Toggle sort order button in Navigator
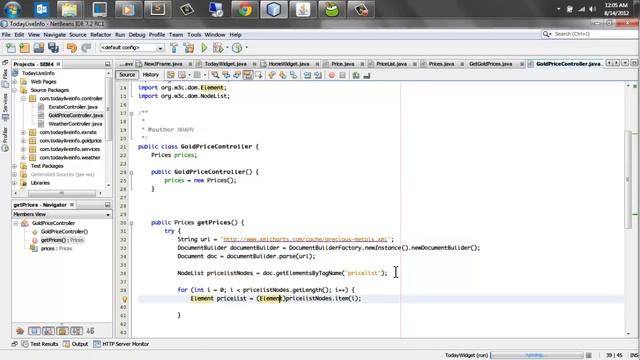The height and width of the screenshot is (360, 640). (90, 331)
